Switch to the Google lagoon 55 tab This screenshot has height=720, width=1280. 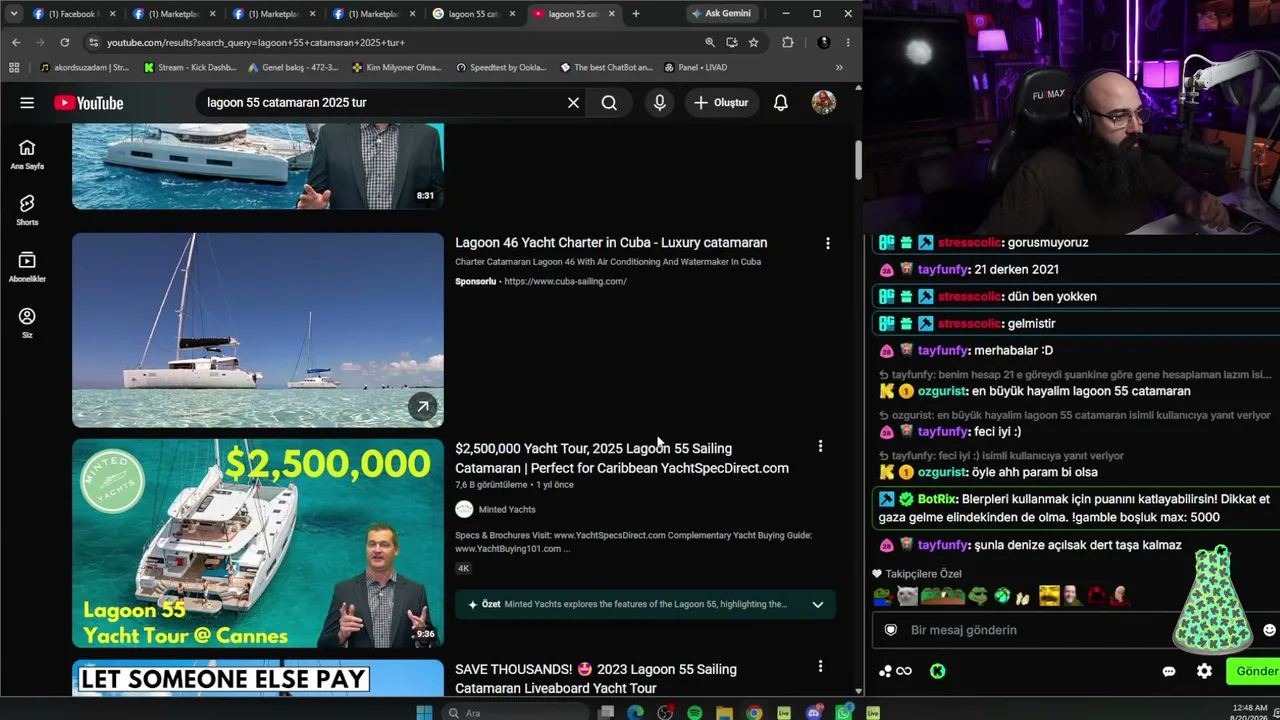(x=474, y=14)
